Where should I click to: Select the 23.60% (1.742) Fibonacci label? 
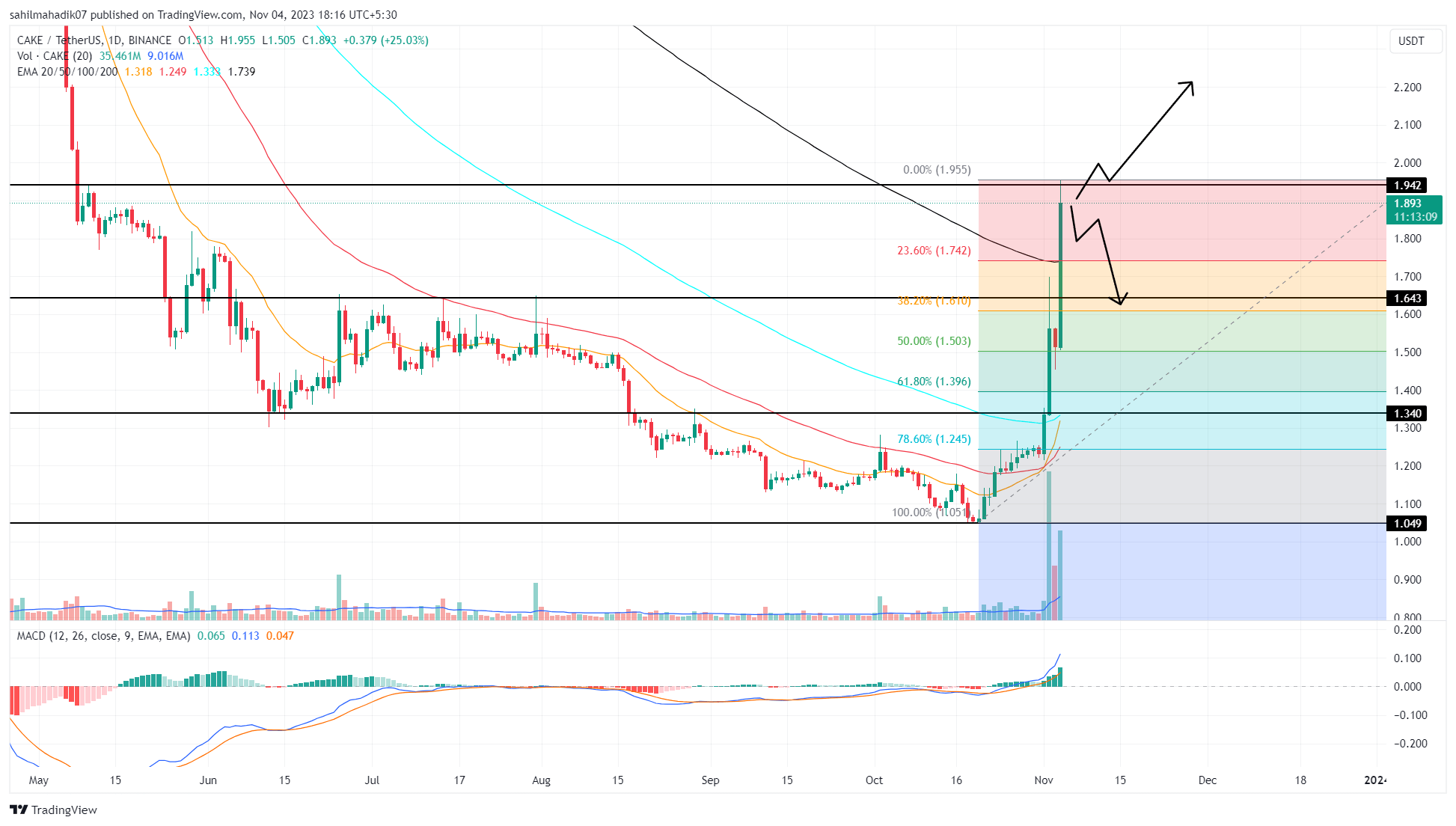point(934,251)
